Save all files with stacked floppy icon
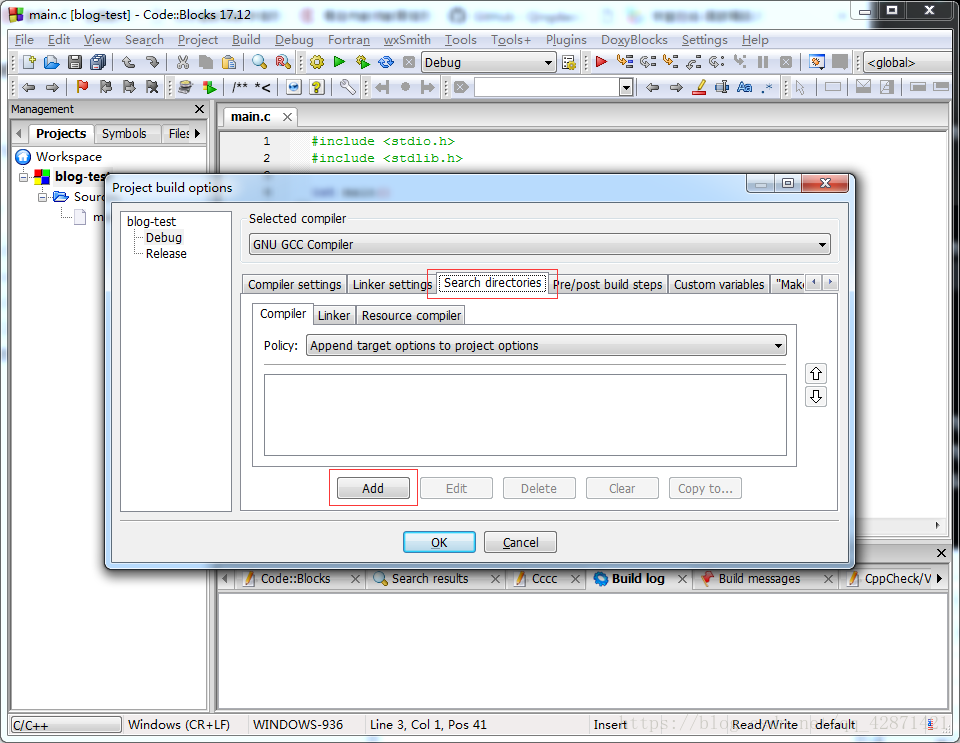960x743 pixels. pos(98,62)
